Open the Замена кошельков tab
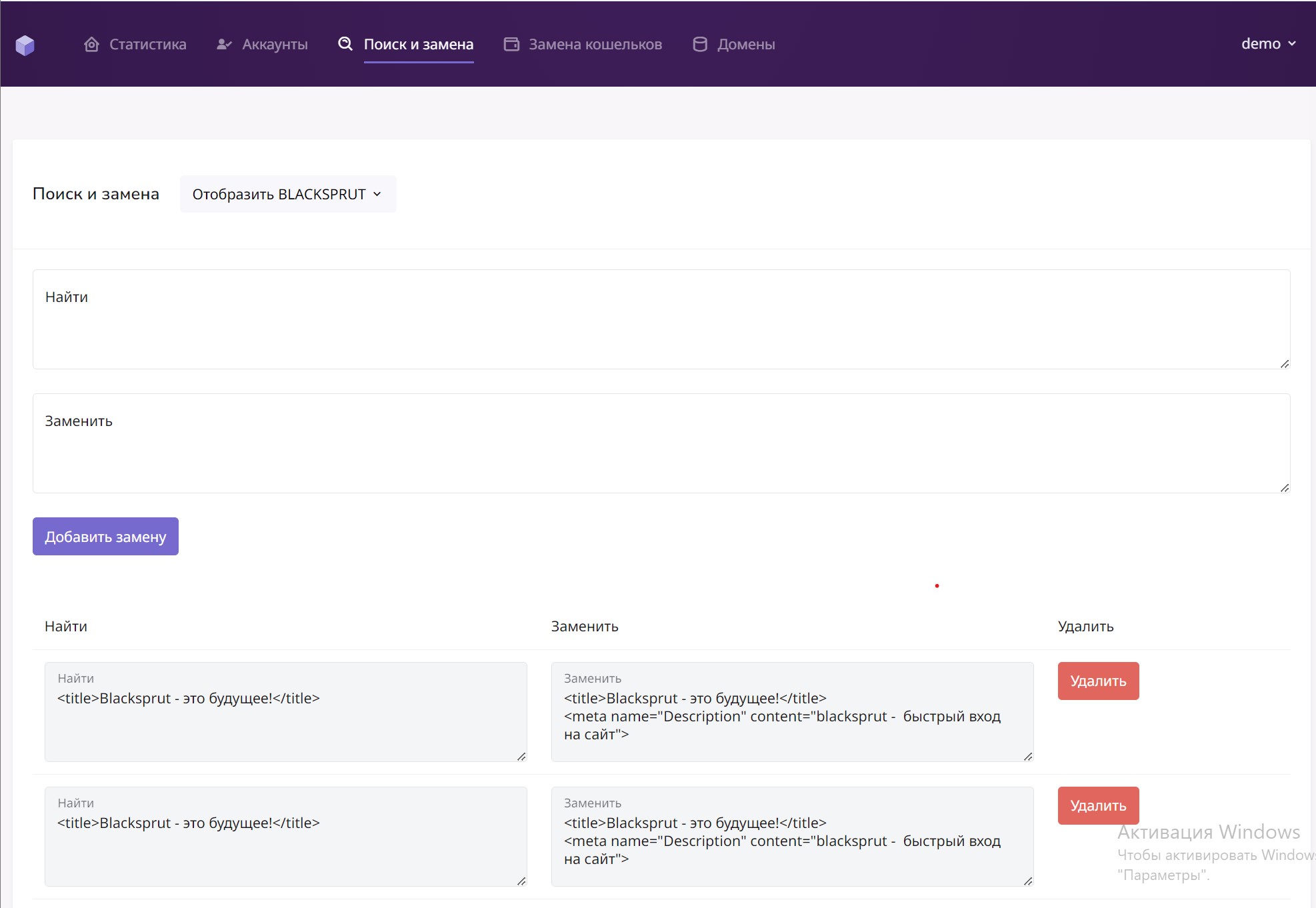 click(x=595, y=45)
